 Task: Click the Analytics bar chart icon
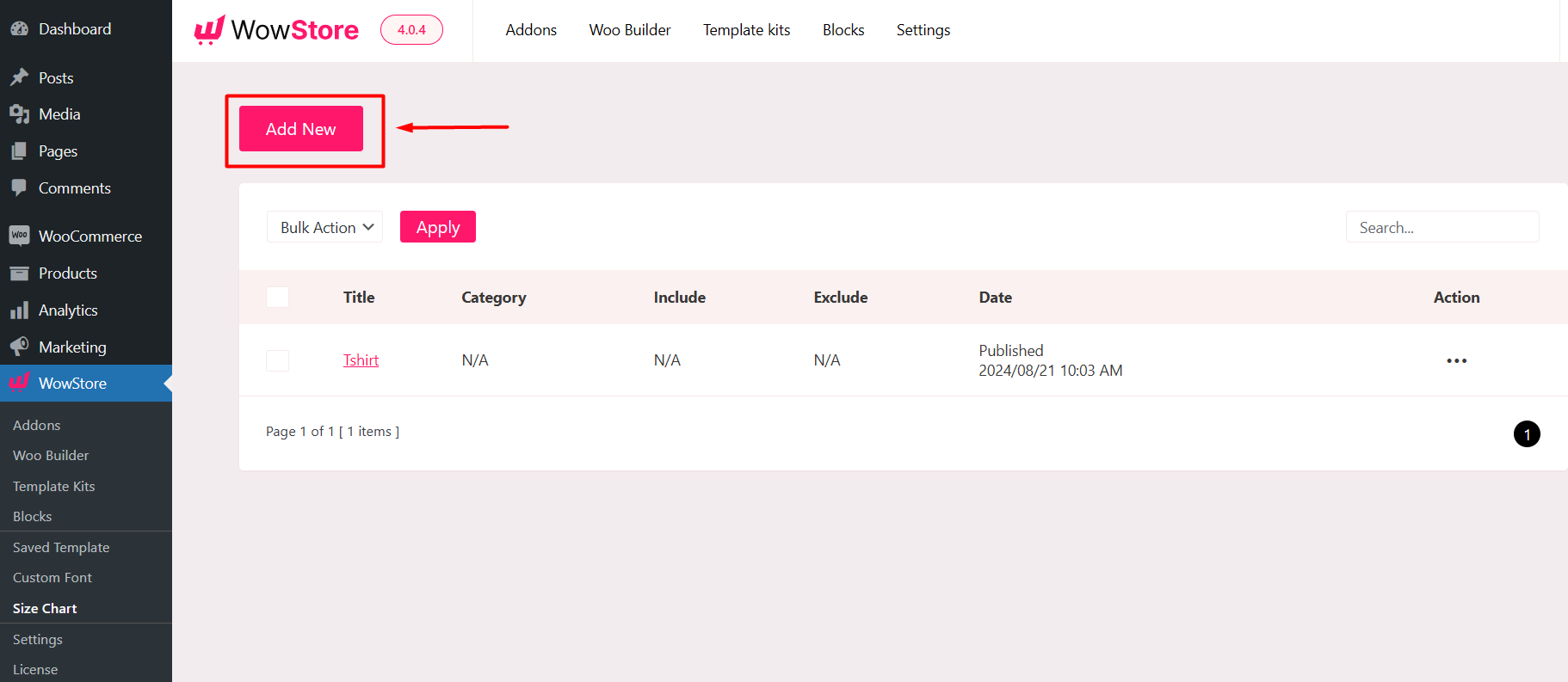pos(19,310)
